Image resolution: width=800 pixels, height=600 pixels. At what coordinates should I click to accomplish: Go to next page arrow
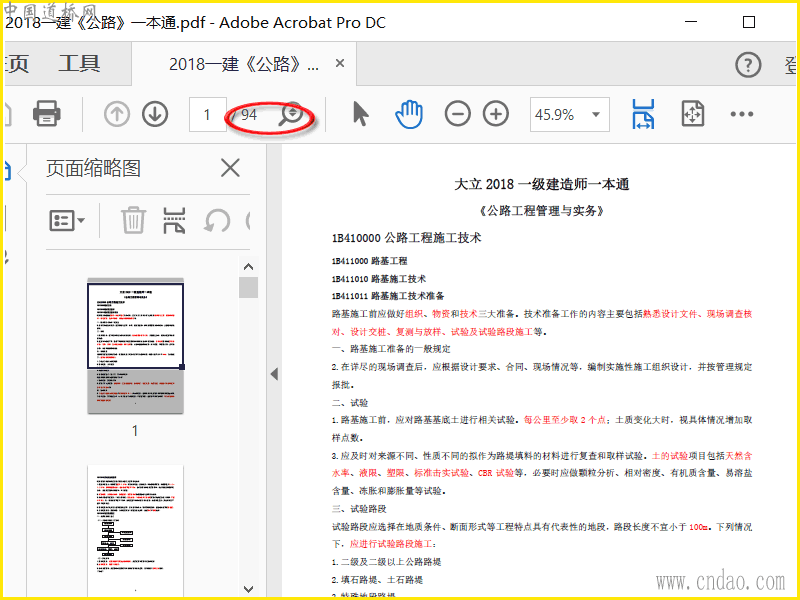pos(155,114)
